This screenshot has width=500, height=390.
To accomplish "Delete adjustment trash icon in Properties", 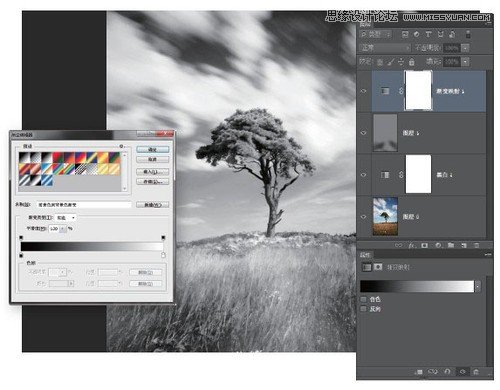I will [x=476, y=371].
